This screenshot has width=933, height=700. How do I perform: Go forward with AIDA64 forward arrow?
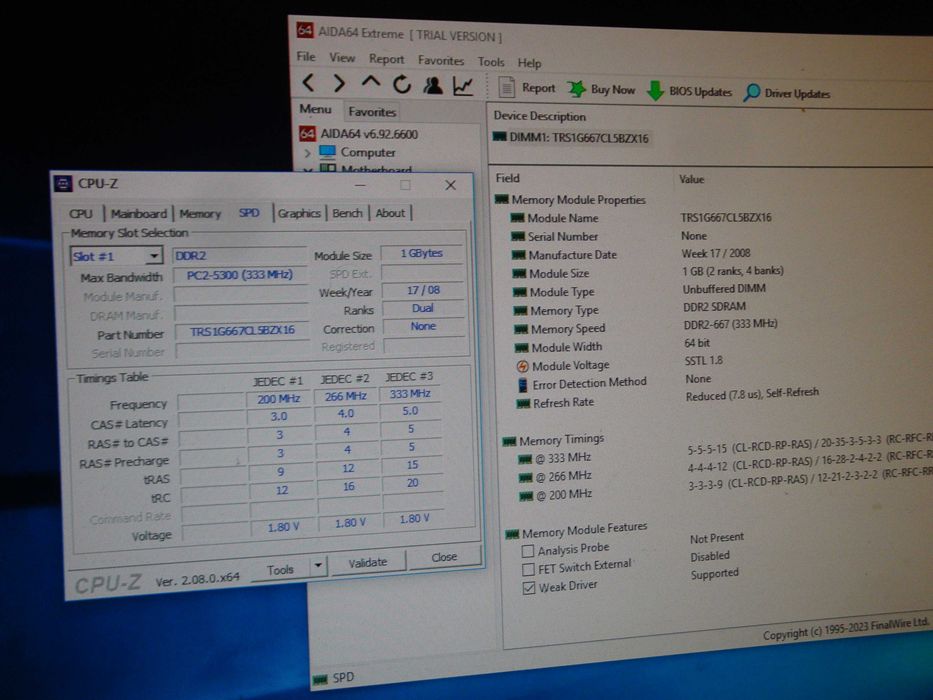(339, 83)
